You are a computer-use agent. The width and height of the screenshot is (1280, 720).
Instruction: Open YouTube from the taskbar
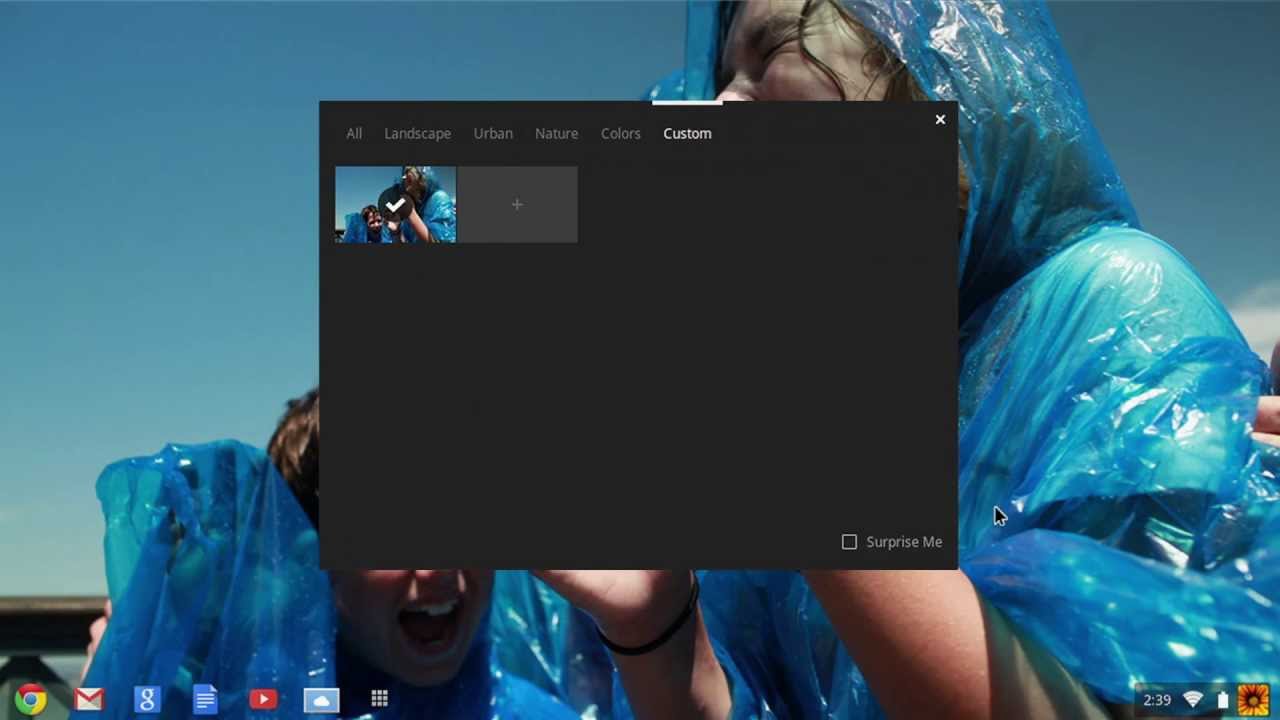pos(262,699)
